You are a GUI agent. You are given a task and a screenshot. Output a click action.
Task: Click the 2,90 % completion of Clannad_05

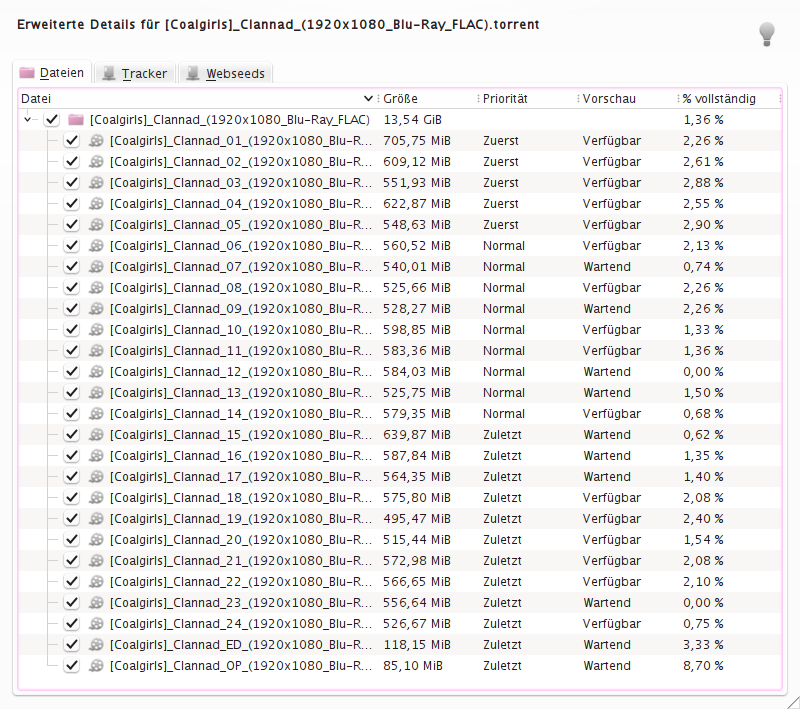tap(703, 224)
